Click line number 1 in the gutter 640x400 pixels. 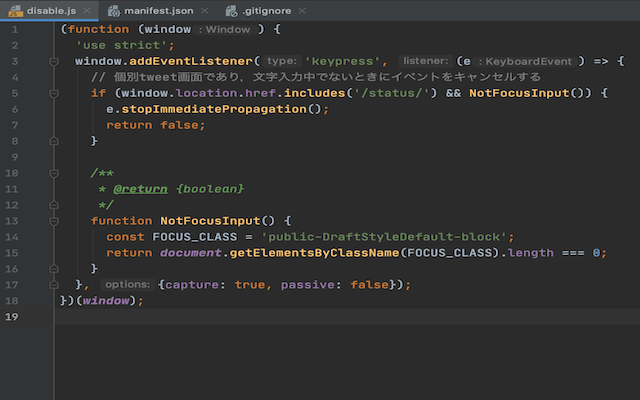15,29
